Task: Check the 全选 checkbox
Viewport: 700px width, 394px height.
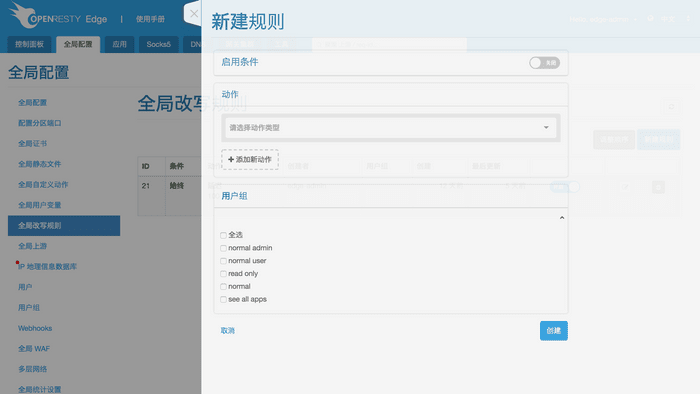Action: 223,235
